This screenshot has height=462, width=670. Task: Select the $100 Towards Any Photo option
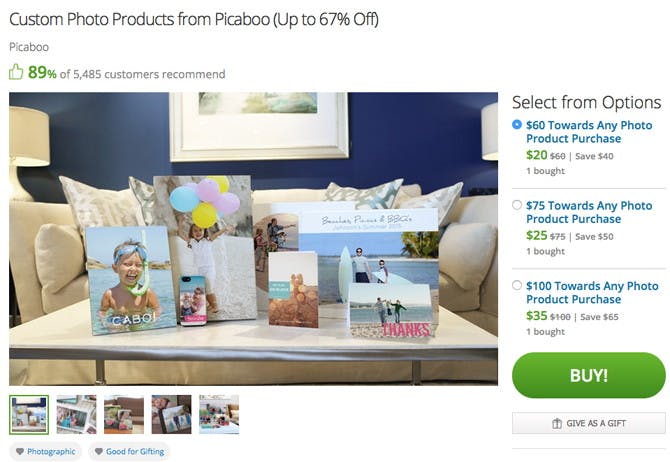point(517,285)
